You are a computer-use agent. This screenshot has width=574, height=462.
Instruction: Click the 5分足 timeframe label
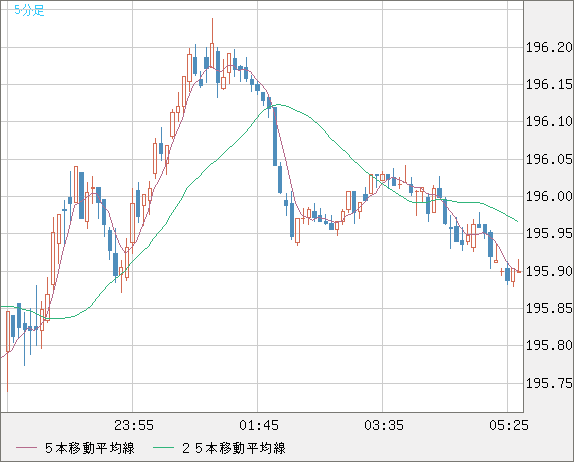(x=29, y=10)
